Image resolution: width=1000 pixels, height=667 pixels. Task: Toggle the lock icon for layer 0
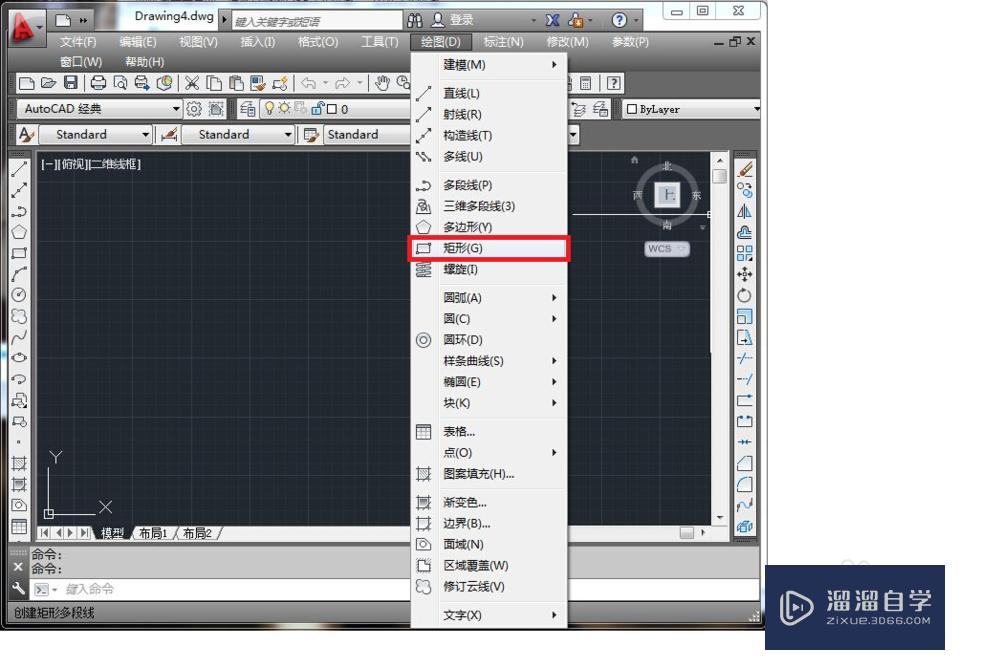tap(317, 110)
